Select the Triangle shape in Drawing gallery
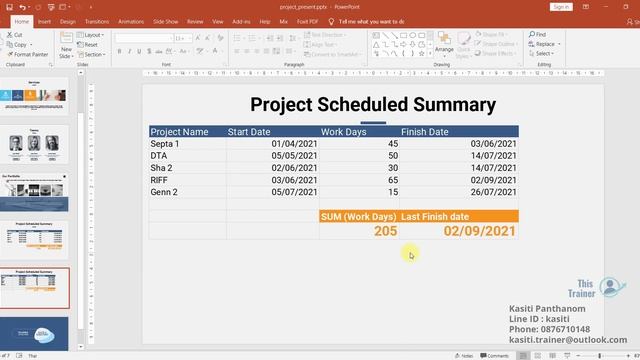 [x=376, y=44]
